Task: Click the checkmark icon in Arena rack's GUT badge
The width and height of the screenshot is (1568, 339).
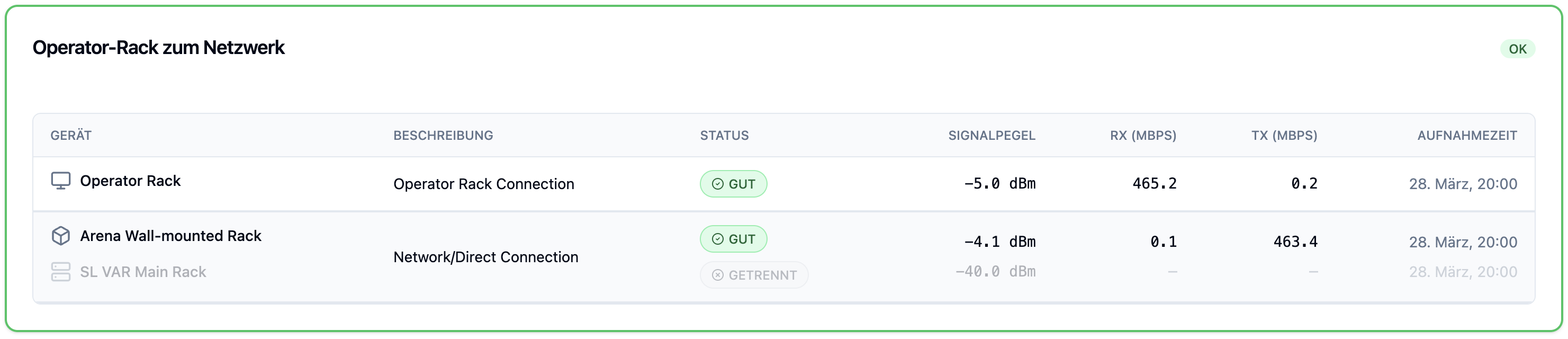Action: pos(718,239)
